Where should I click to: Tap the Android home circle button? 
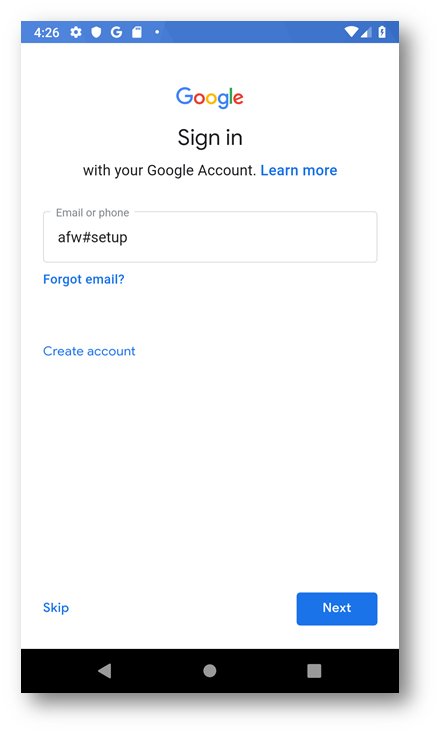pos(209,670)
